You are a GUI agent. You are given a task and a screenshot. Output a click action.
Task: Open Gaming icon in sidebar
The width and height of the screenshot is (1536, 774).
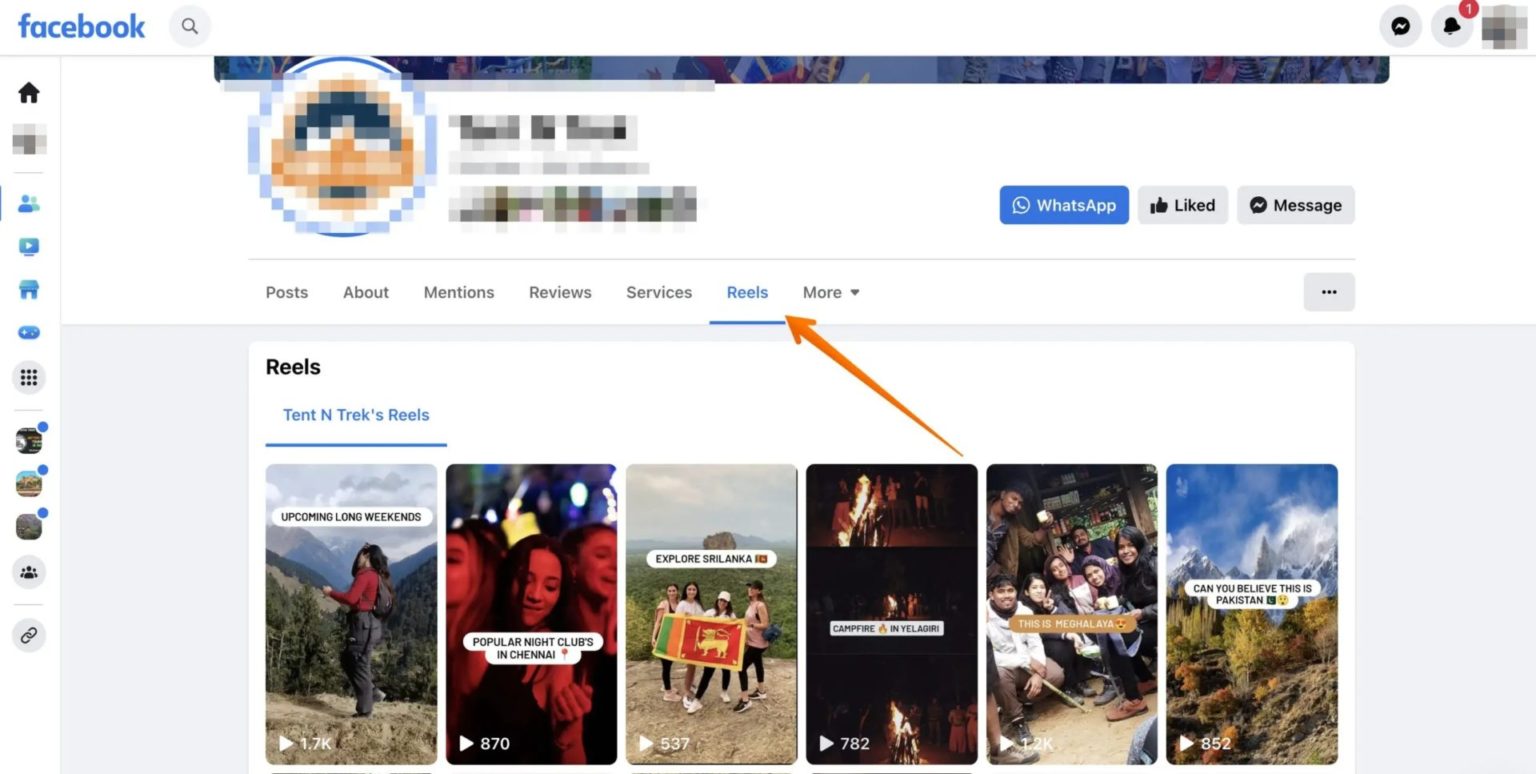coord(29,333)
